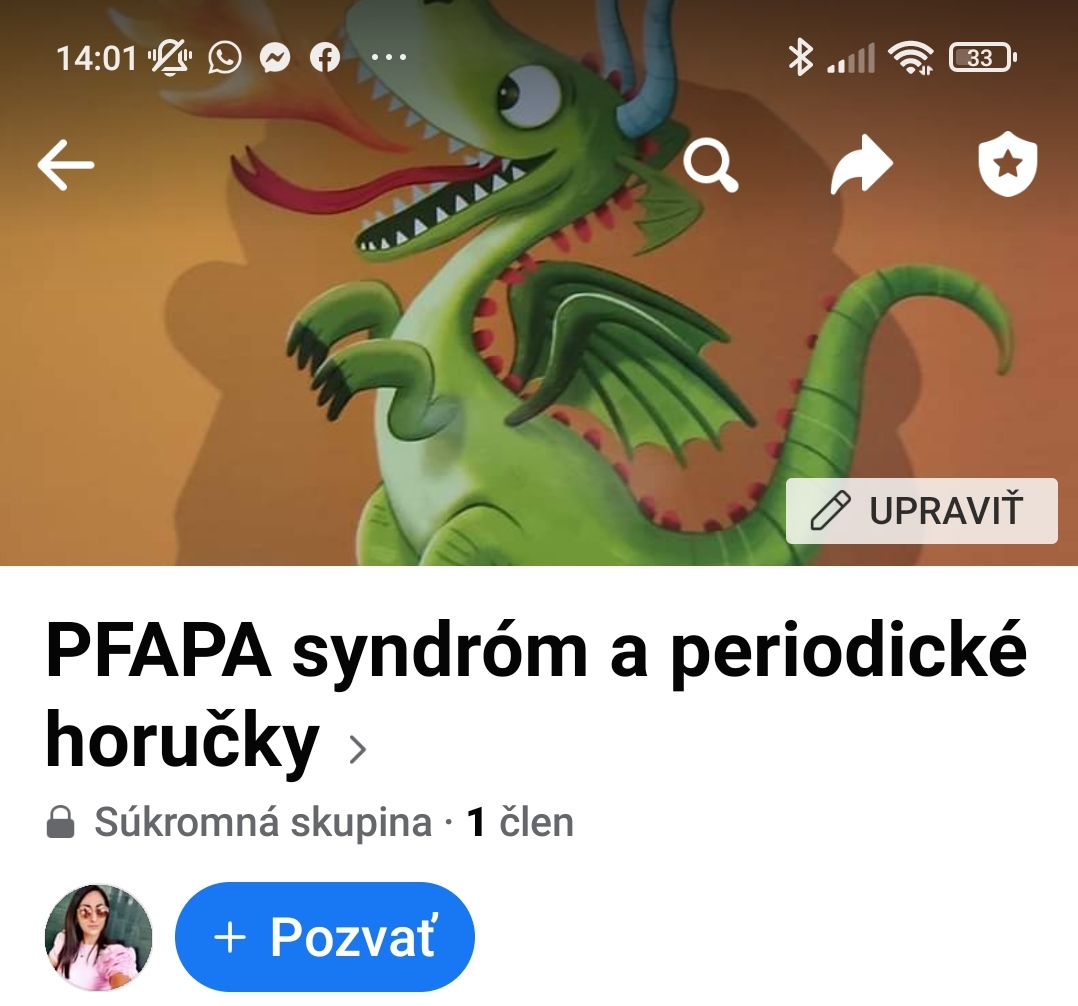Open the PFAPA syndróm group title
Viewport: 1078px width, 1006px height.
[x=536, y=695]
